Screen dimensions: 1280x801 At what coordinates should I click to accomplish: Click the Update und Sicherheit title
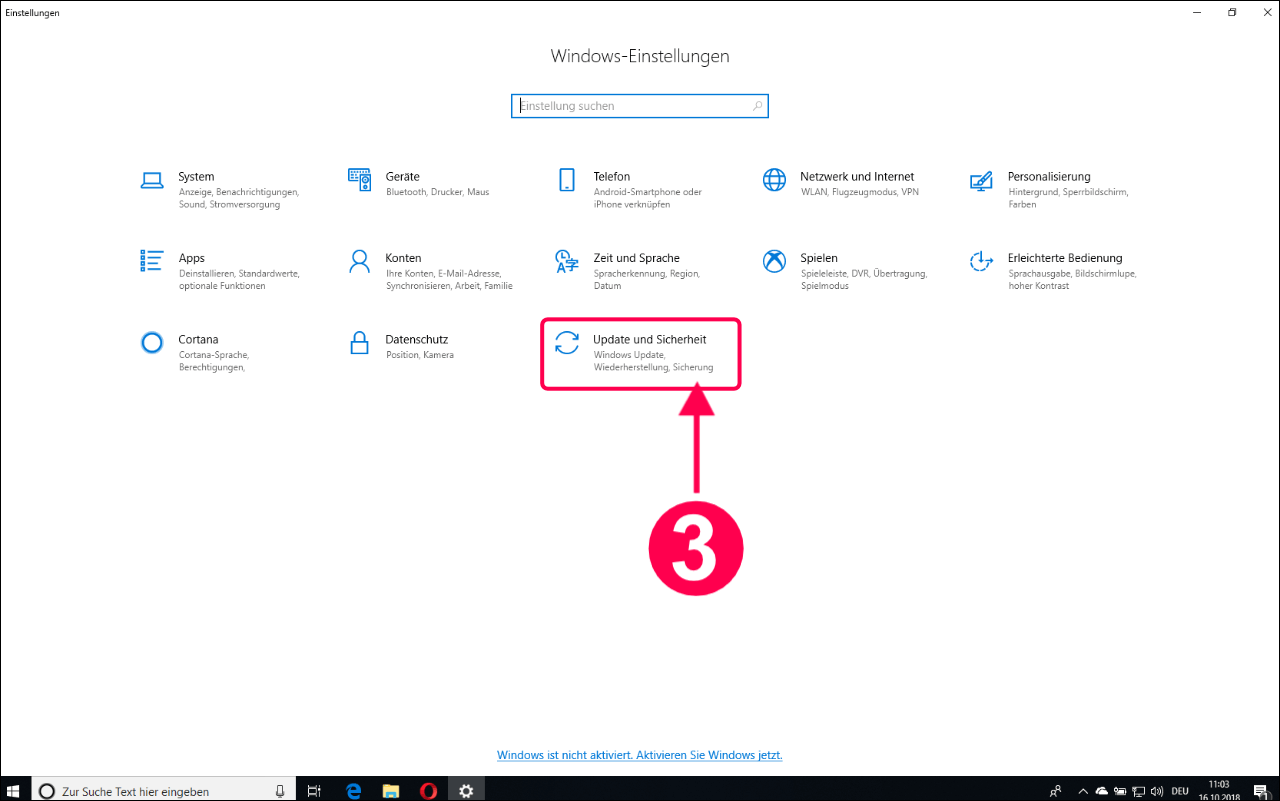650,339
